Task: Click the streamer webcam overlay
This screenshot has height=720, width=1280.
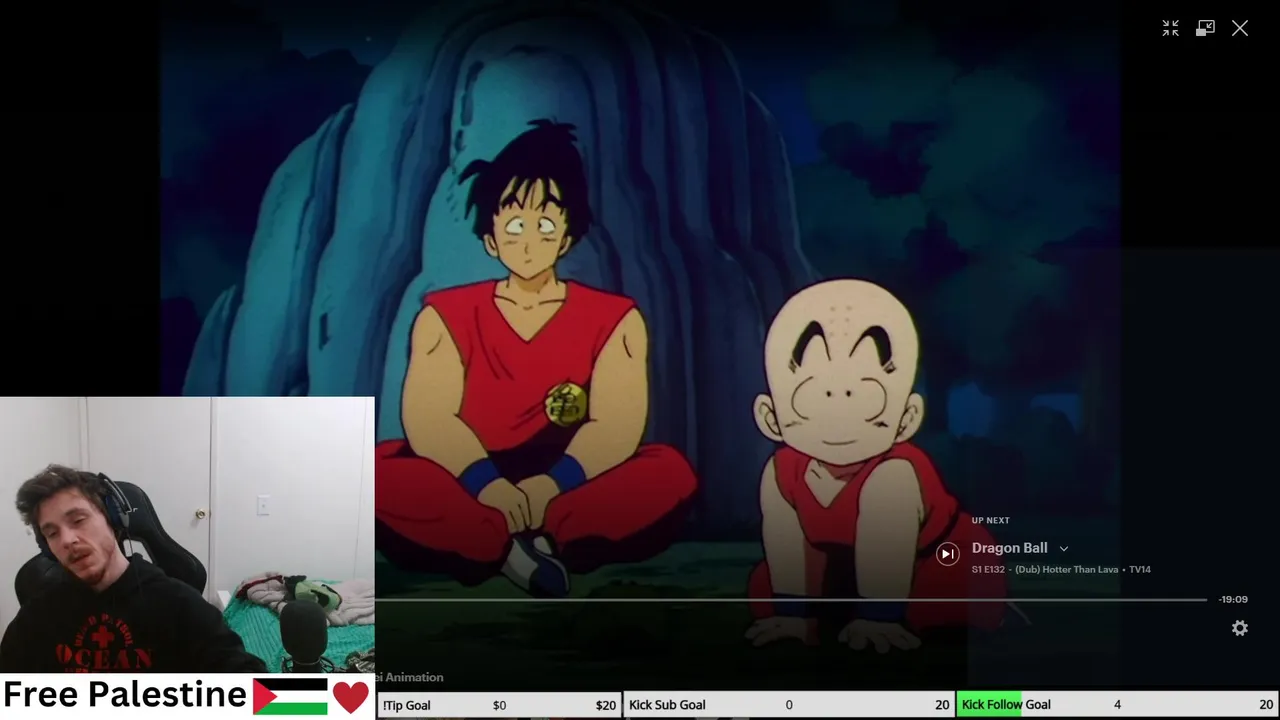Action: (187, 535)
